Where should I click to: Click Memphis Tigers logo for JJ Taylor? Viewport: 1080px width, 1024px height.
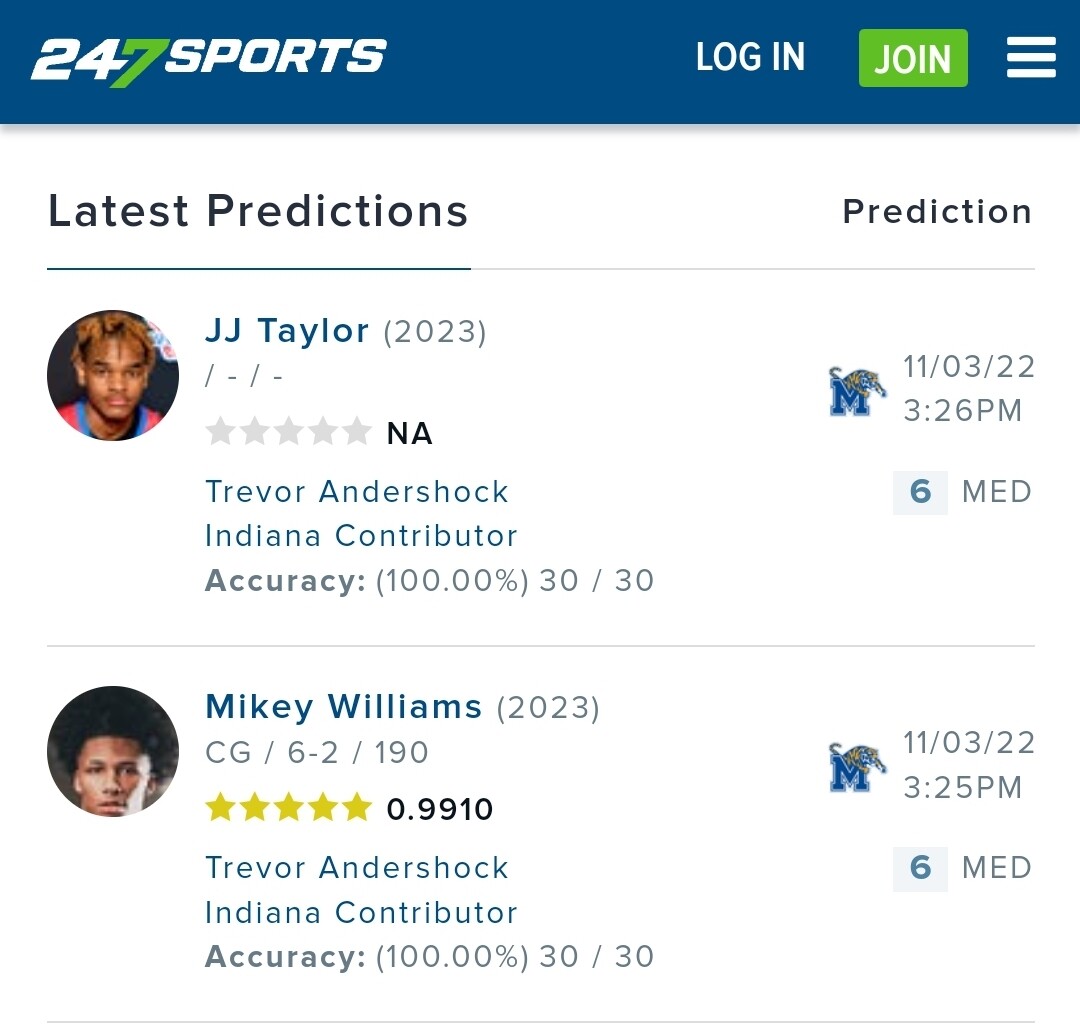tap(857, 391)
